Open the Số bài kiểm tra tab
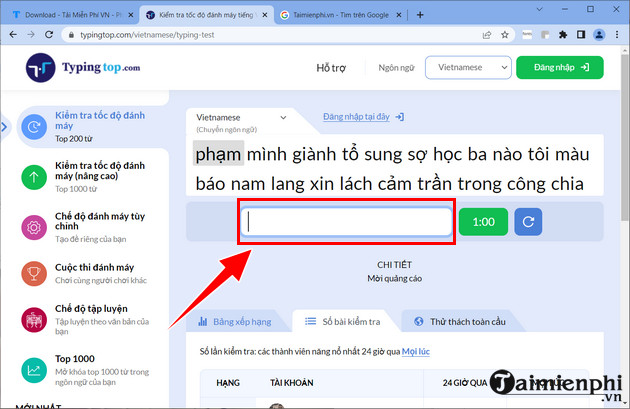 coord(344,321)
